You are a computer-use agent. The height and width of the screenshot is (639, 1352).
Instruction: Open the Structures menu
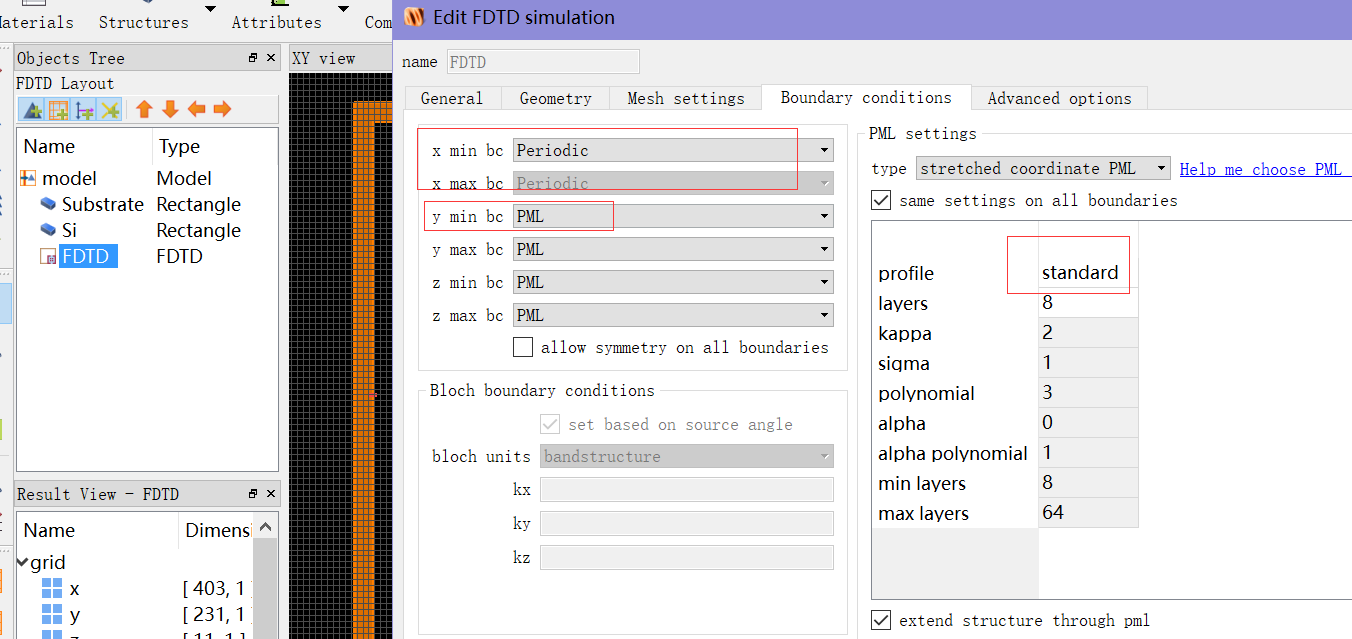(x=143, y=21)
